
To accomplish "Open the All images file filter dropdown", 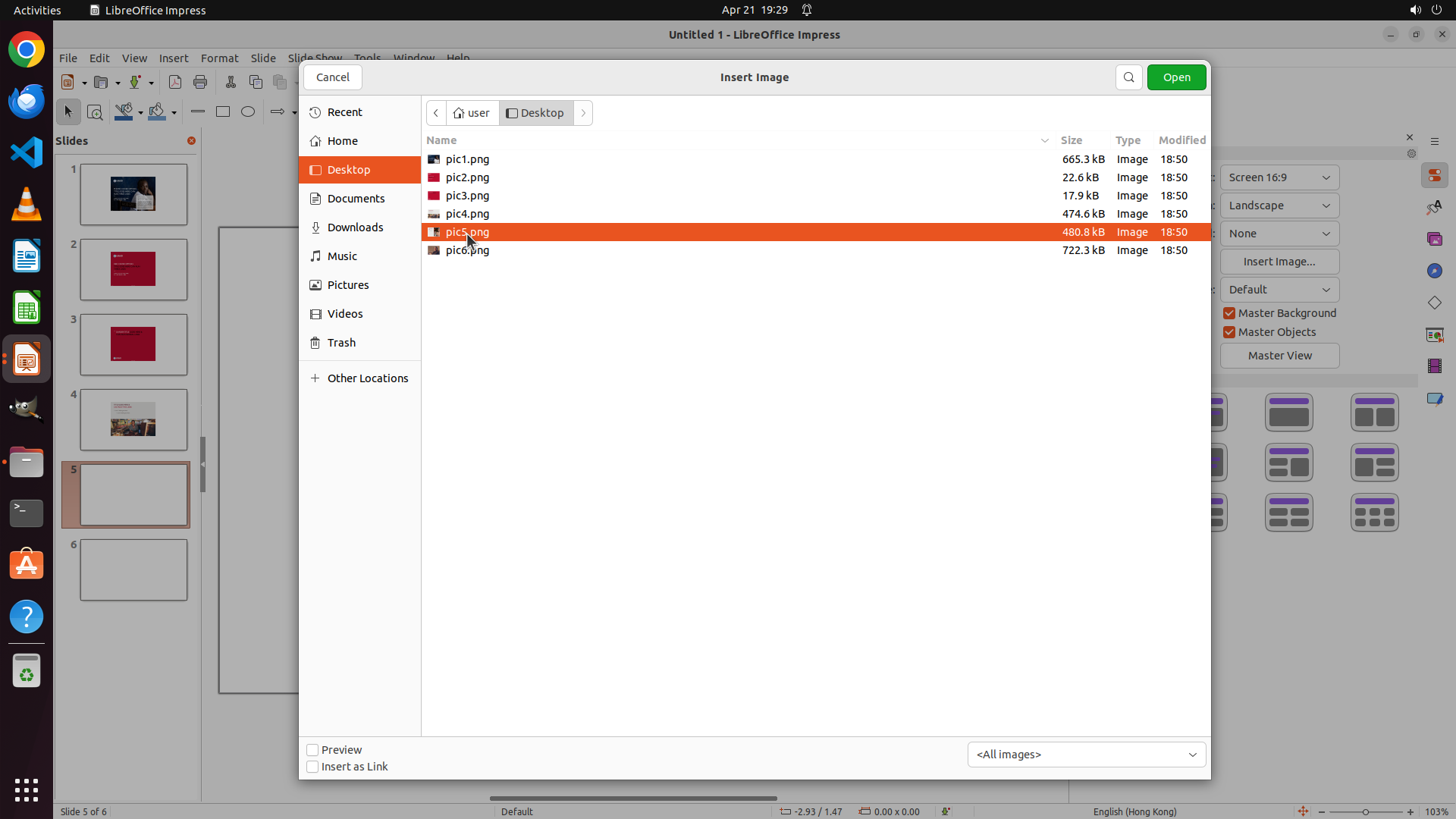I will pos(1086,755).
